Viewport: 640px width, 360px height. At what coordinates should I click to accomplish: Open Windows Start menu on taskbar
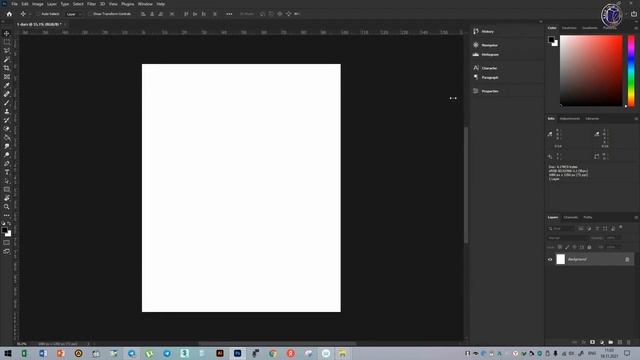click(7, 353)
